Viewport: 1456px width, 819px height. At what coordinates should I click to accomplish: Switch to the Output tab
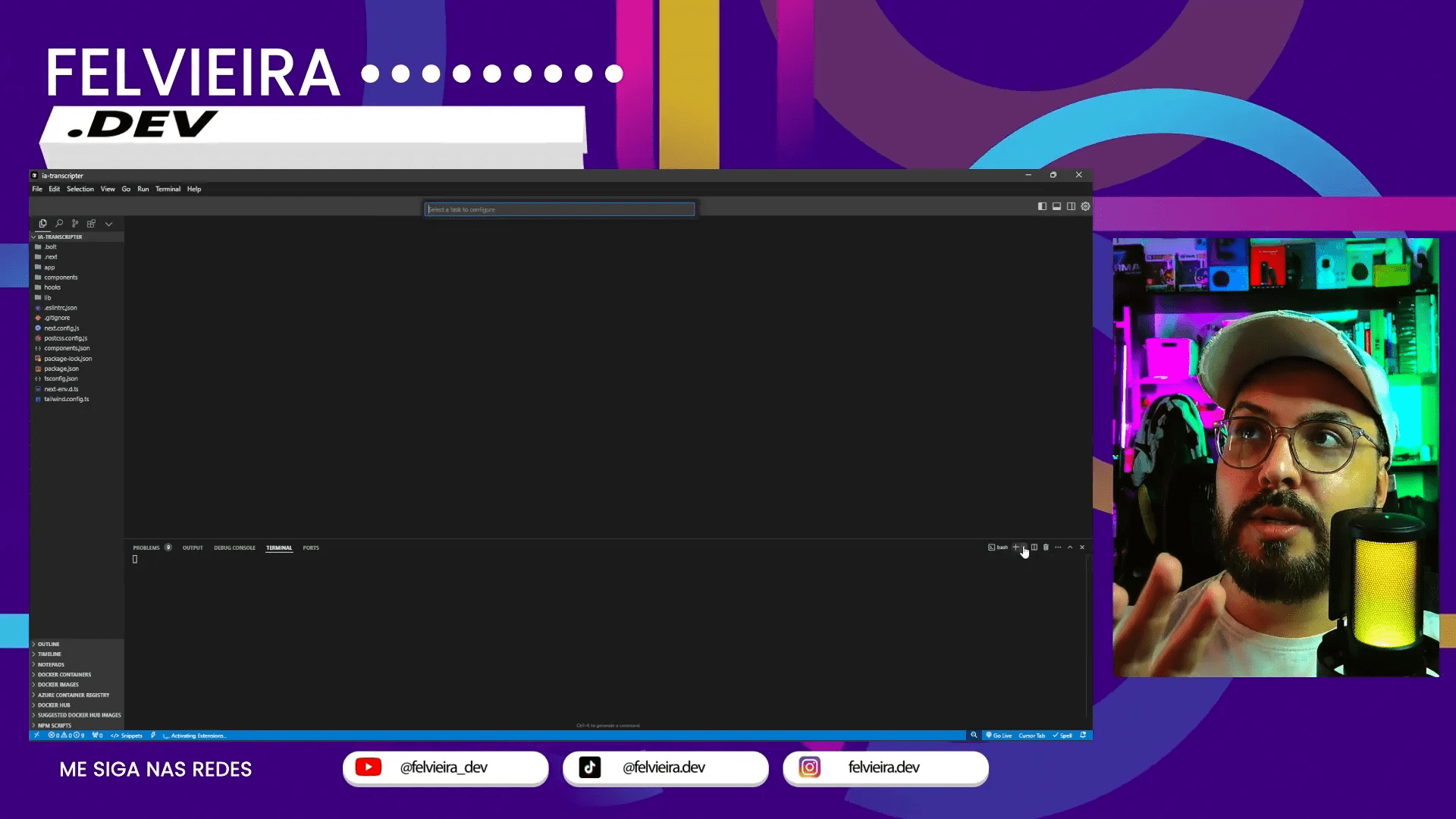(193, 548)
